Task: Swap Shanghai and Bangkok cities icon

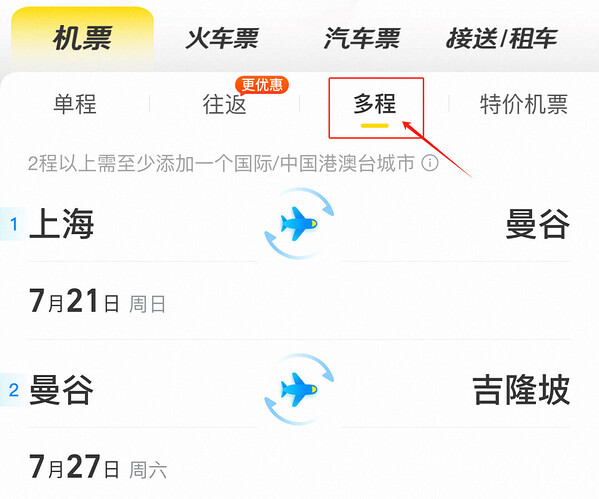Action: pos(299,224)
